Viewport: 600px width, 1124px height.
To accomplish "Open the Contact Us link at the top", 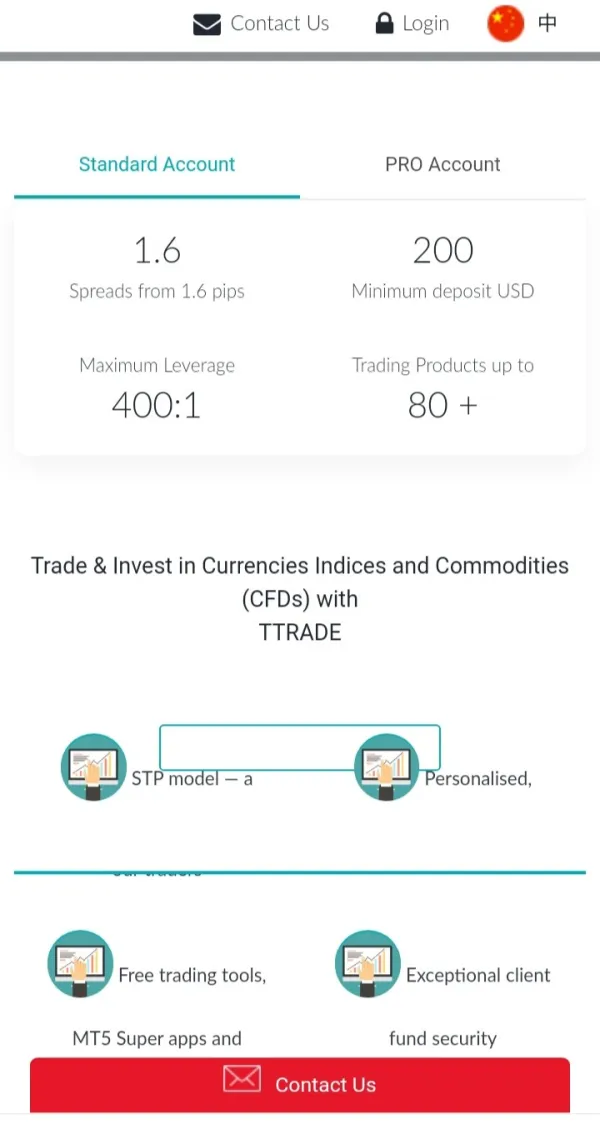I will [279, 24].
